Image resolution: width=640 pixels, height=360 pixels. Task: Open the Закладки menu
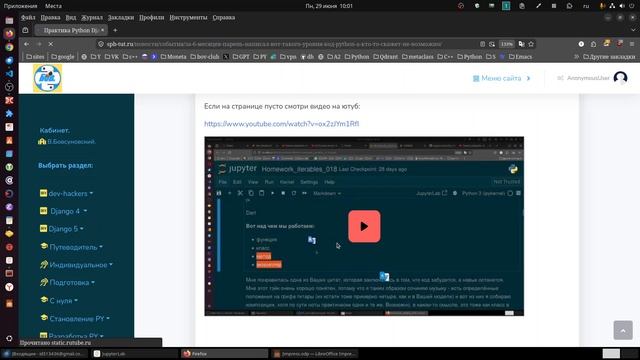(121, 18)
